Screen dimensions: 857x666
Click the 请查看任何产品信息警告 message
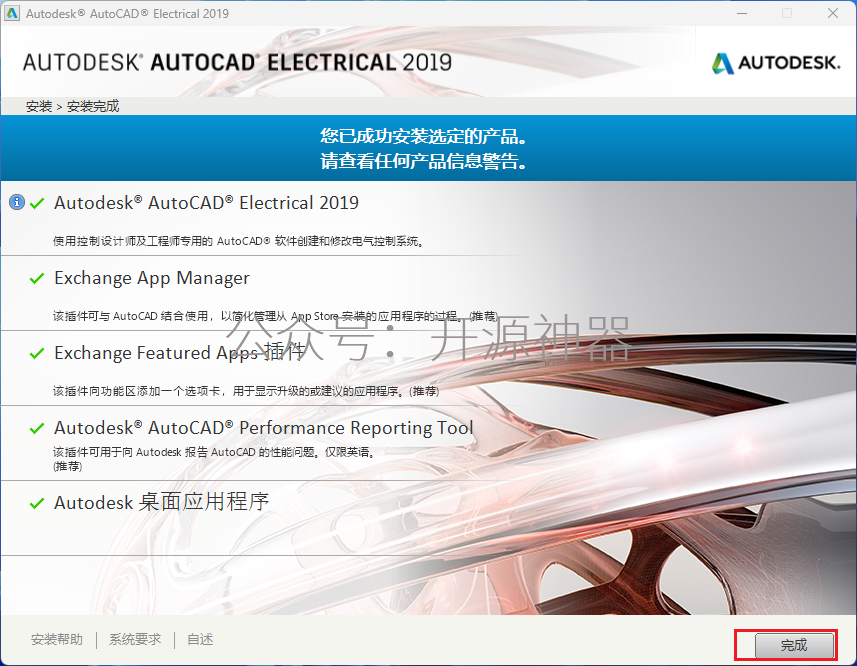[424, 161]
